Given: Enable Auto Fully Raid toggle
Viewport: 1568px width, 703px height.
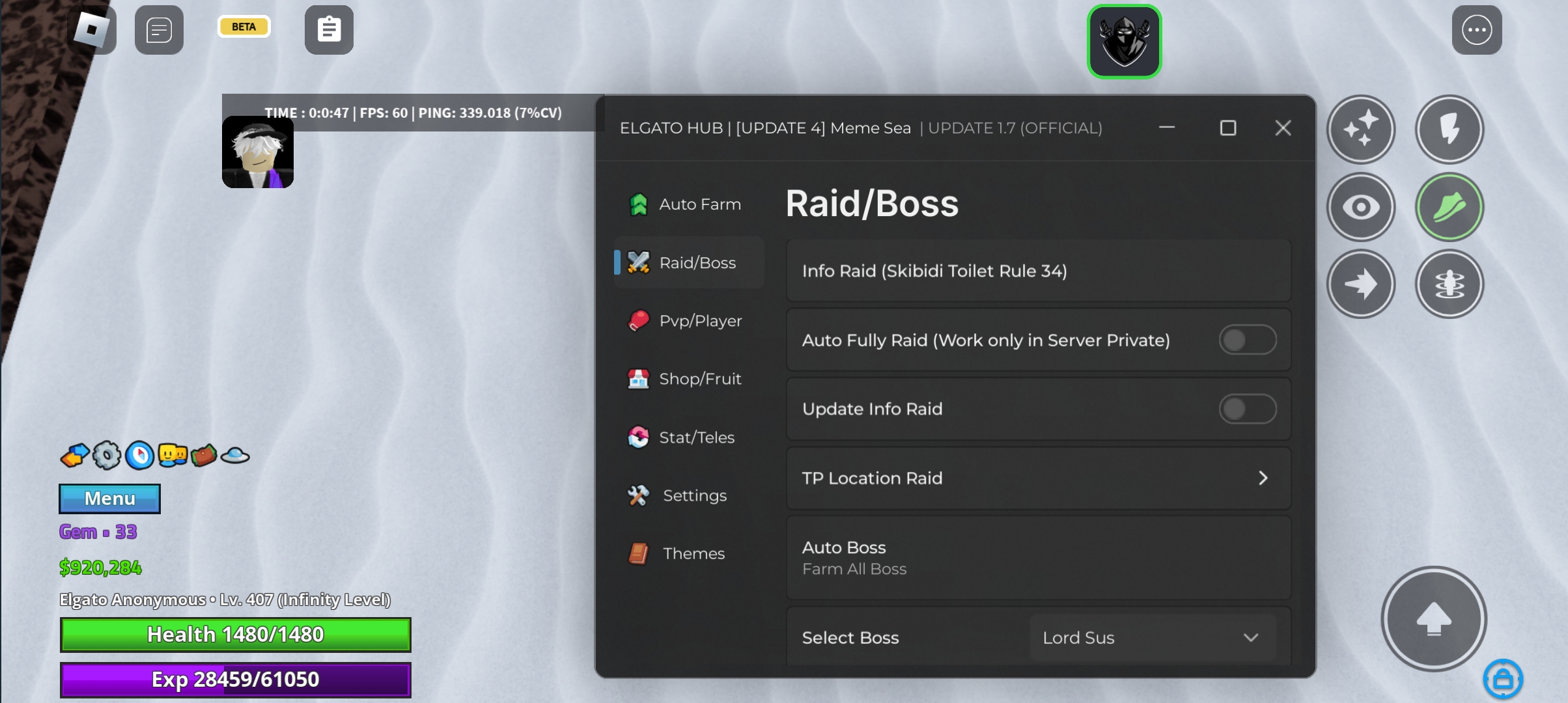Looking at the screenshot, I should click(1246, 340).
